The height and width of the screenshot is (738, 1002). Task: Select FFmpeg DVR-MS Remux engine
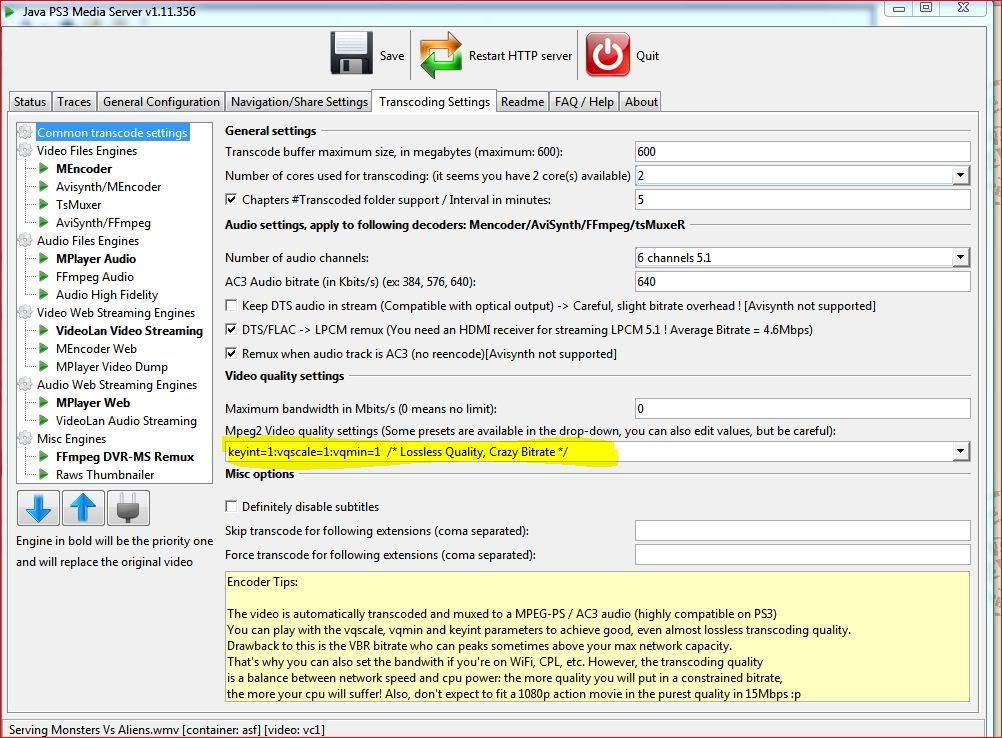[124, 457]
